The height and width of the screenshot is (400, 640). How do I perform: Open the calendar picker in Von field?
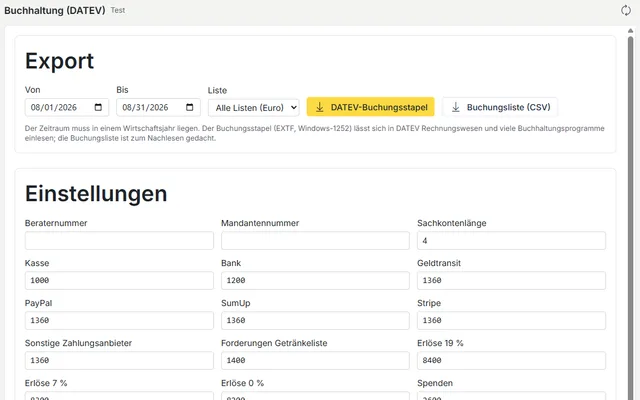pyautogui.click(x=98, y=107)
